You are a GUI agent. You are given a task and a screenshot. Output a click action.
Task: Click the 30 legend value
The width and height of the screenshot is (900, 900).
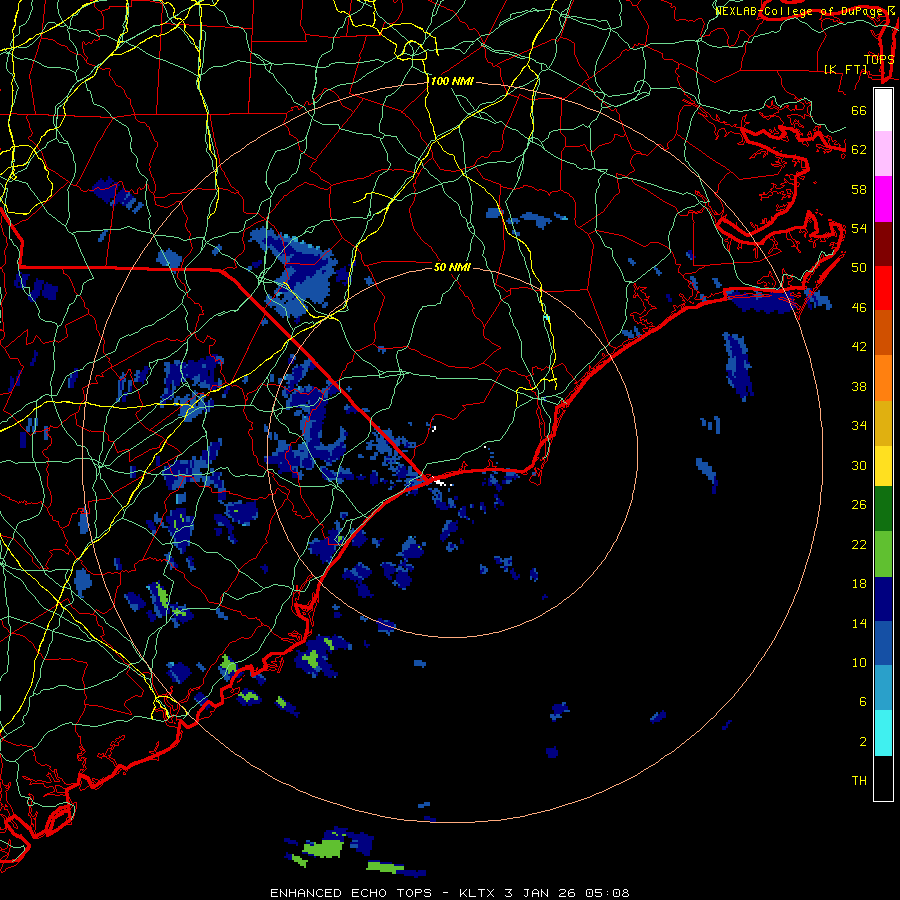859,465
